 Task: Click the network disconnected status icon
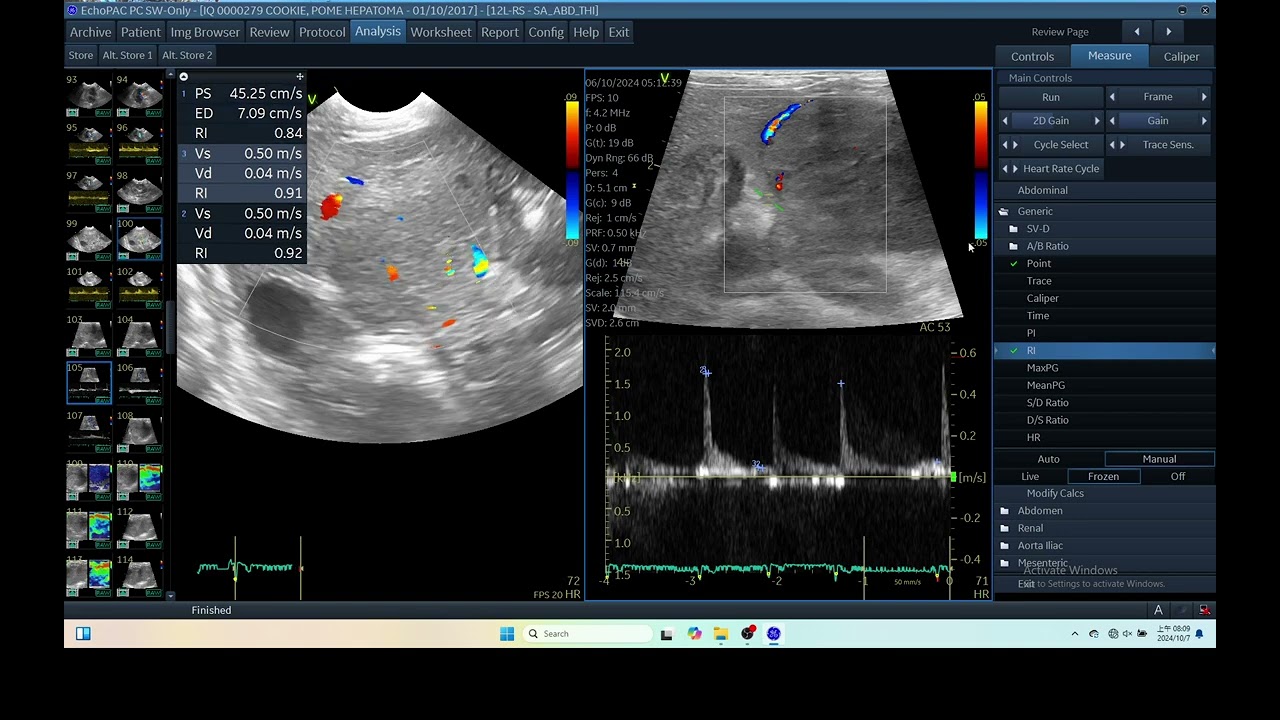(1205, 610)
